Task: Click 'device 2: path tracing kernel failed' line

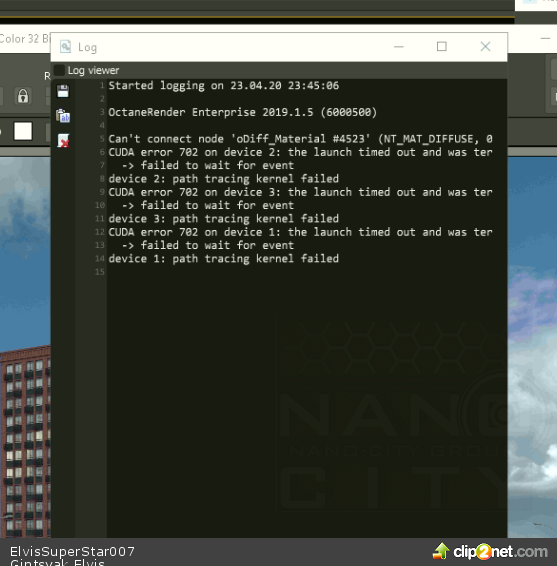Action: pyautogui.click(x=224, y=179)
